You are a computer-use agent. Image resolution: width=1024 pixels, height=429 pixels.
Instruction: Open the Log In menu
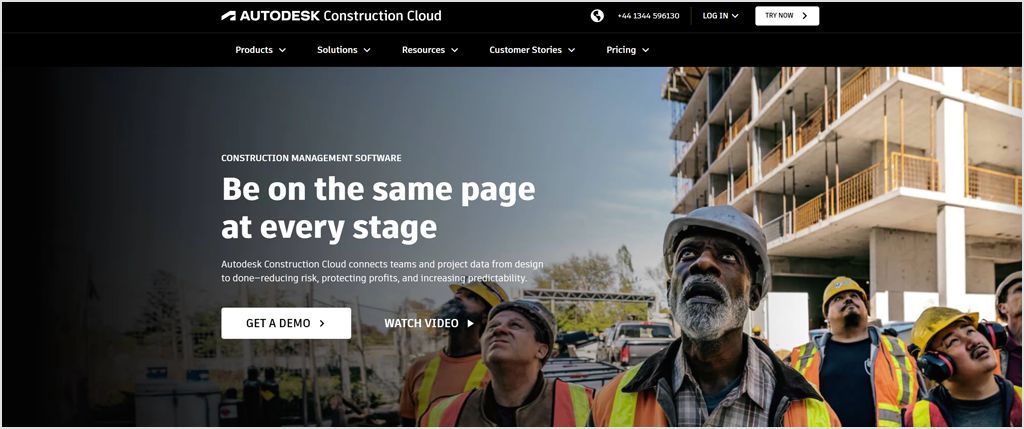(715, 16)
